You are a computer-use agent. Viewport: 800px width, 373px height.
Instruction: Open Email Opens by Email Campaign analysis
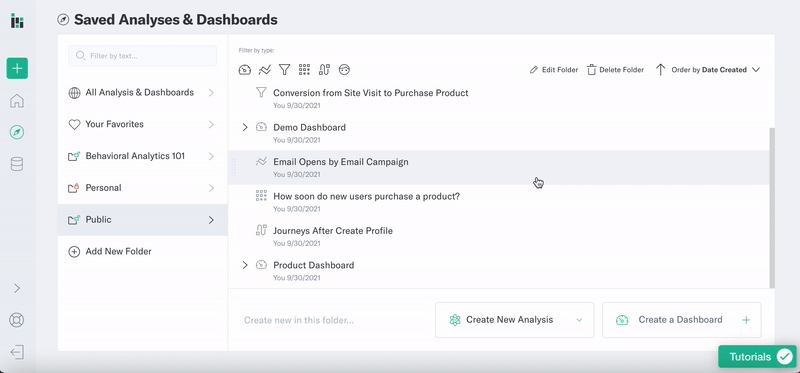point(341,162)
